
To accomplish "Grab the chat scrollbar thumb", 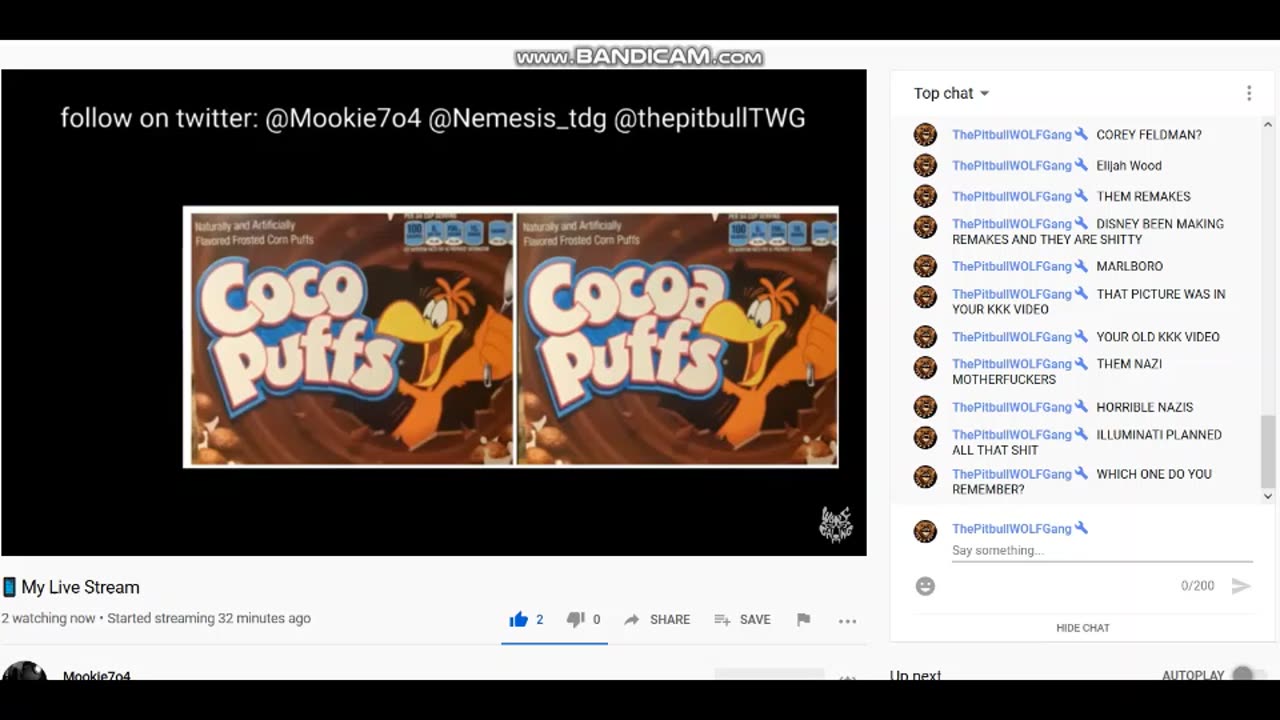I will point(1268,451).
